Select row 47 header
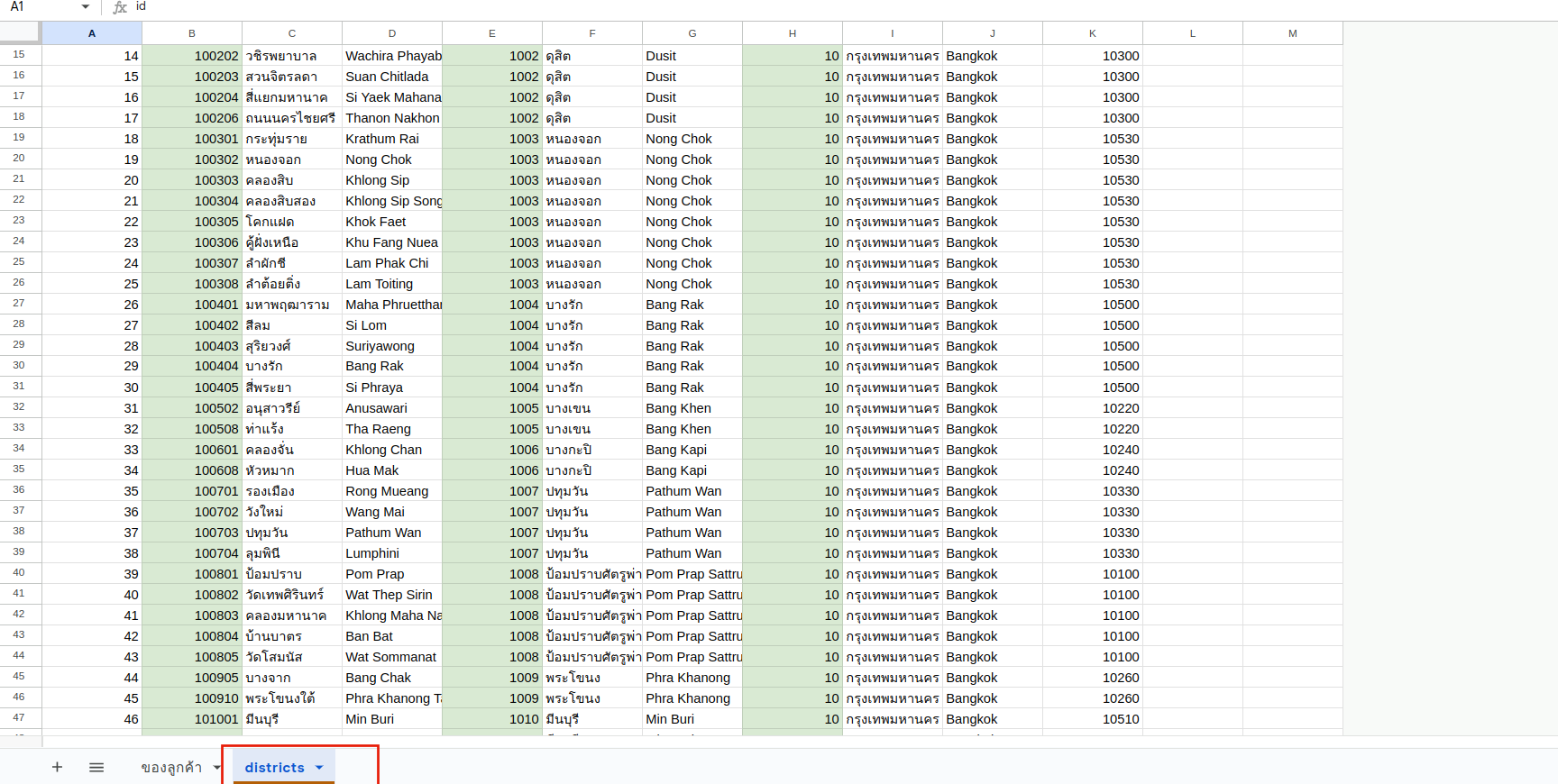The width and height of the screenshot is (1558, 784). [x=19, y=718]
